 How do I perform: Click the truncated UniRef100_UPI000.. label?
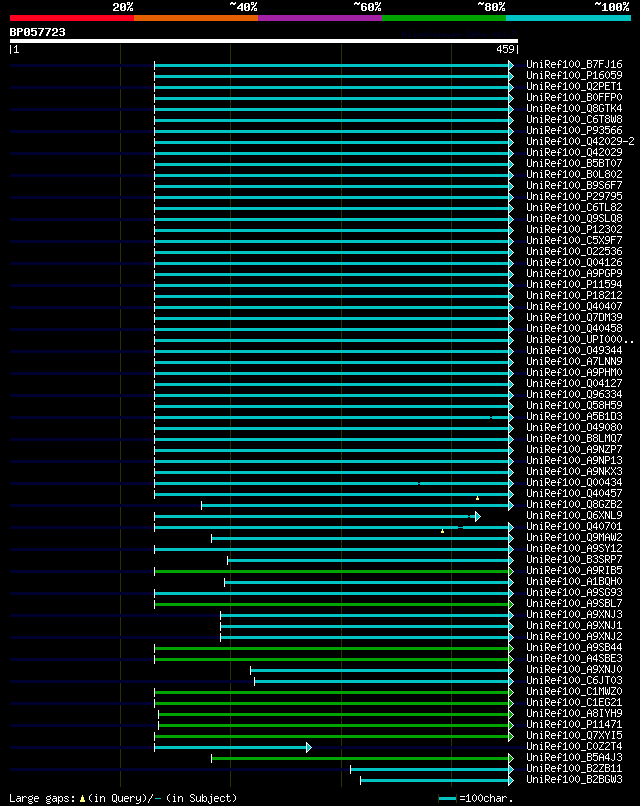tap(580, 339)
